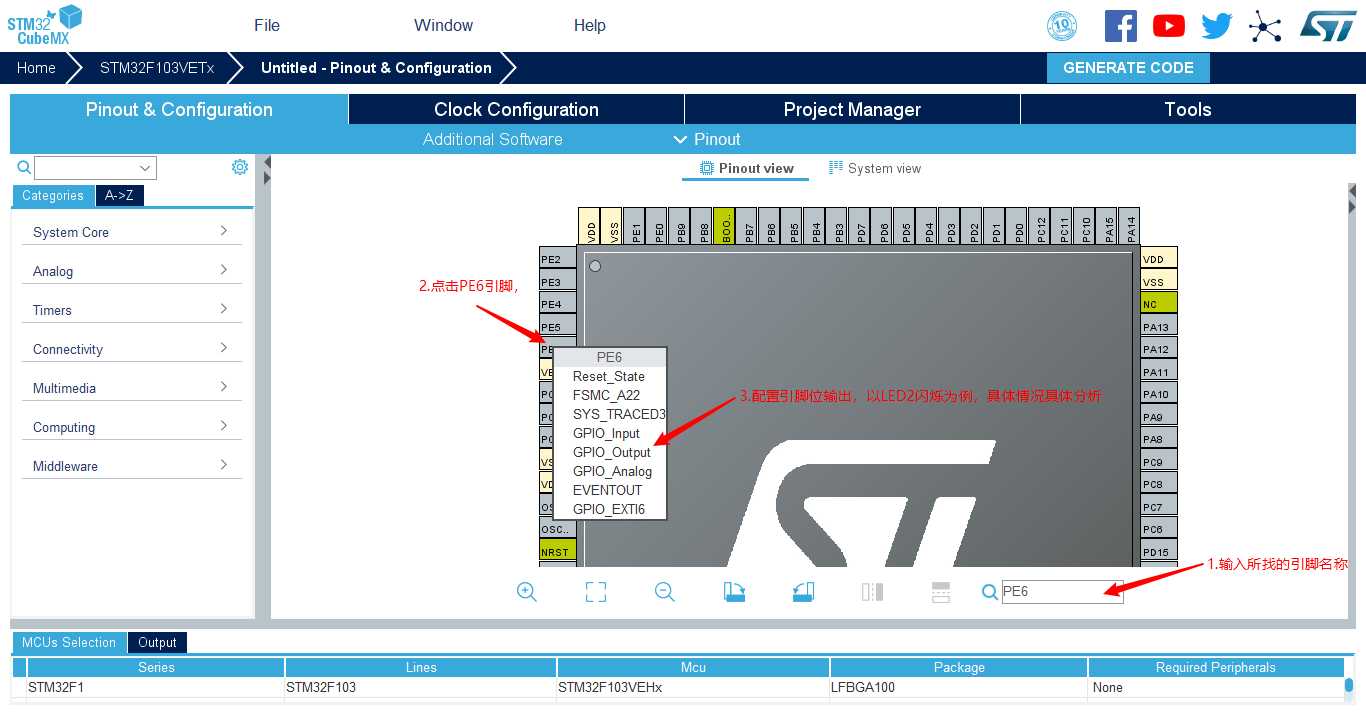
Task: Zoom in on the chip view
Action: [x=527, y=591]
